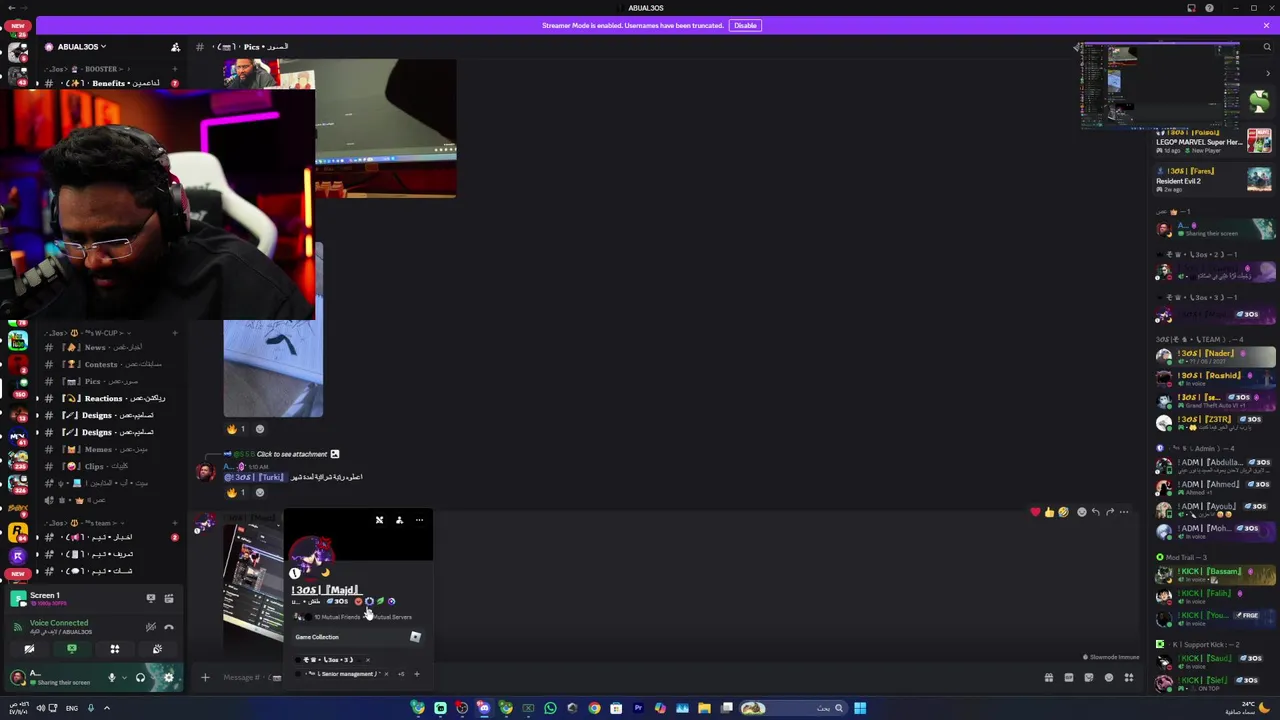Open the Help question mark icon

[1209, 8]
